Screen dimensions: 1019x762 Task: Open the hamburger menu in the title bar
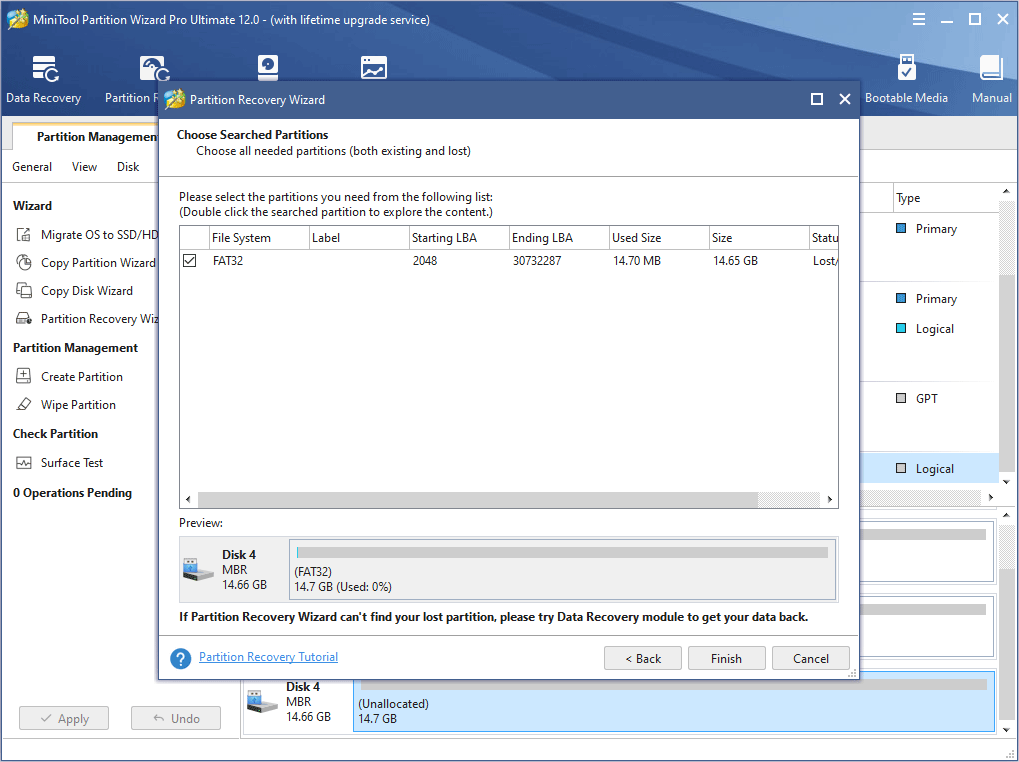pyautogui.click(x=919, y=19)
